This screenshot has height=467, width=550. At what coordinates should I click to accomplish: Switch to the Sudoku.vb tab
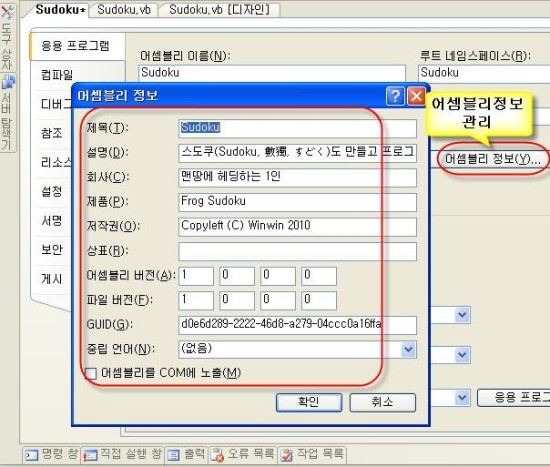124,10
